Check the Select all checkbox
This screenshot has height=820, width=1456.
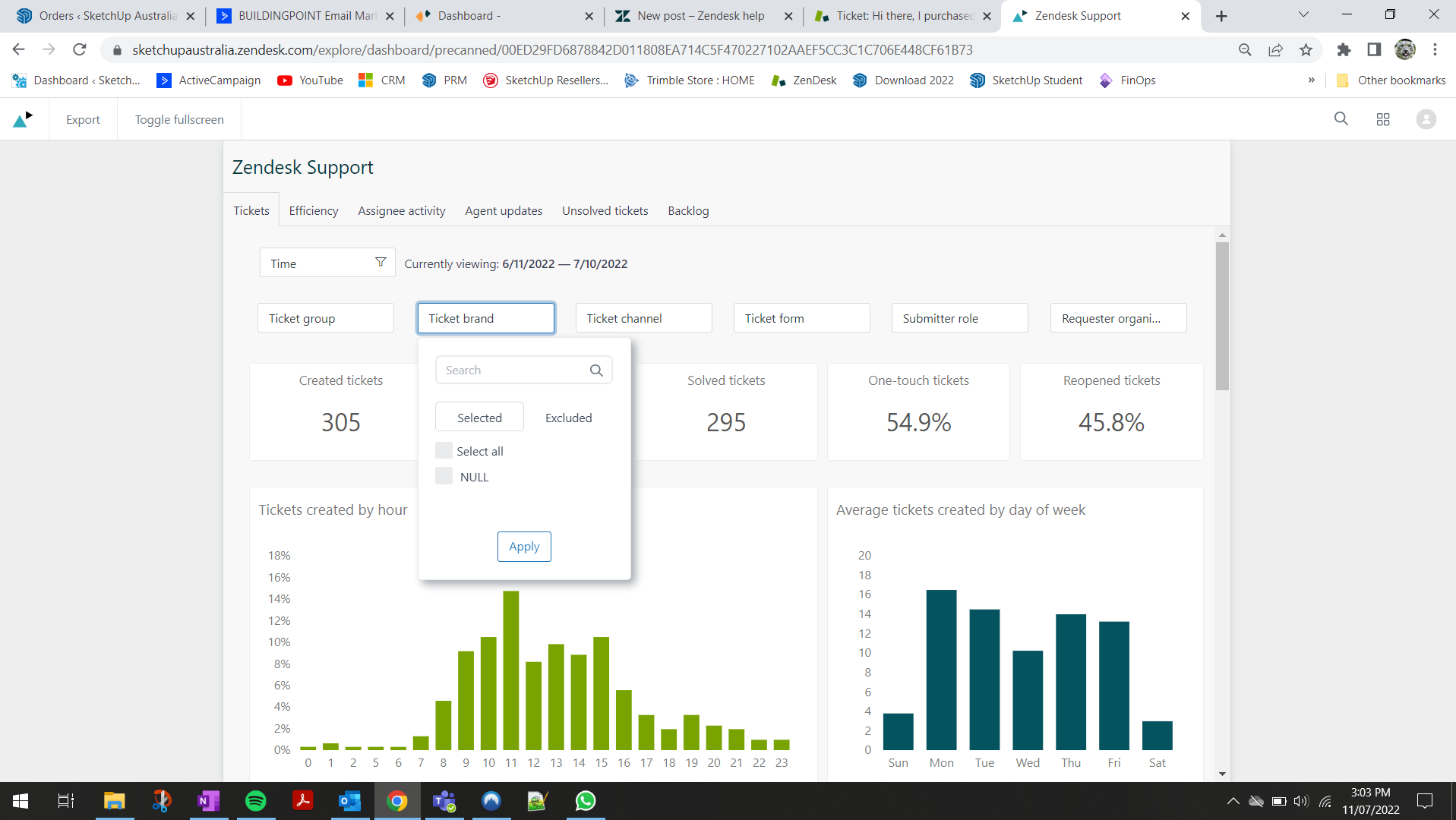pyautogui.click(x=444, y=451)
